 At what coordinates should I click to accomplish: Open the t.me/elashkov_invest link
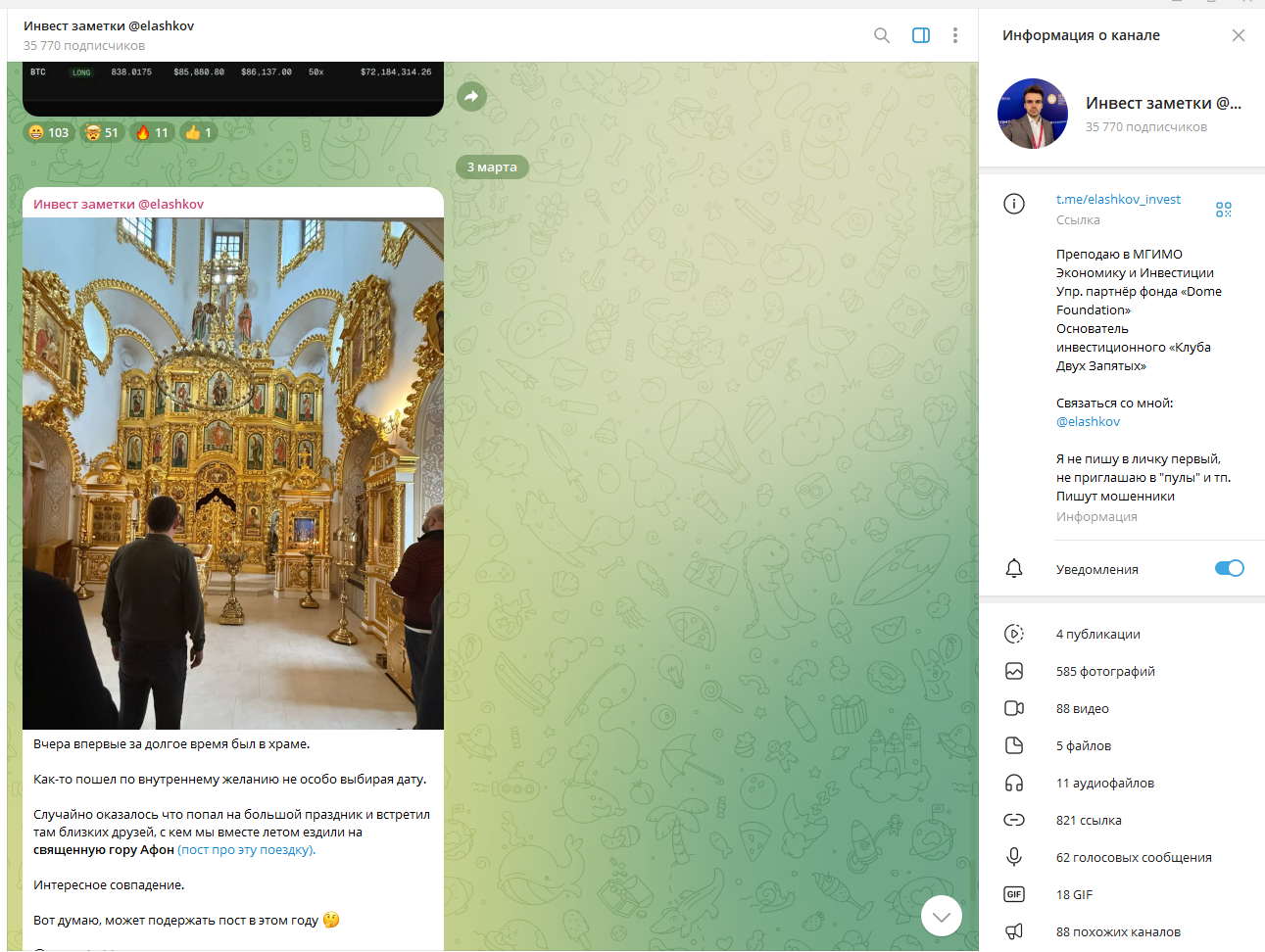point(1118,199)
